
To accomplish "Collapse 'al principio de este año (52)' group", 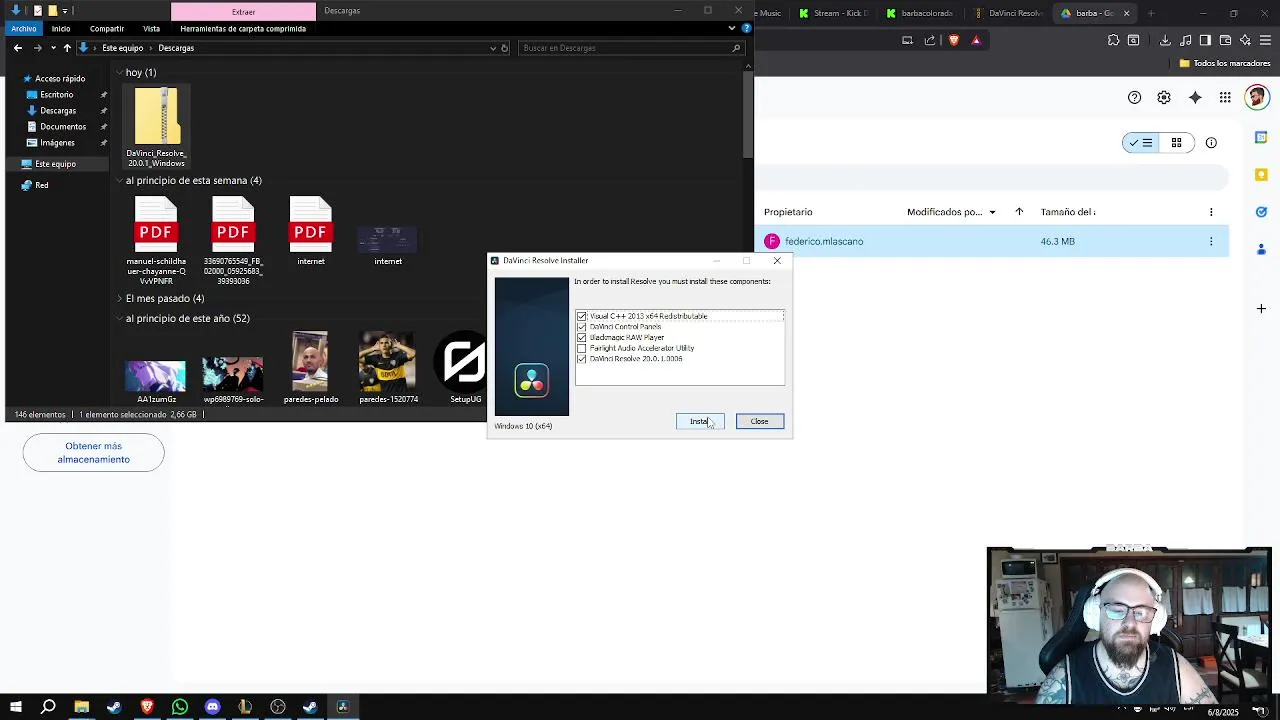I will point(119,319).
